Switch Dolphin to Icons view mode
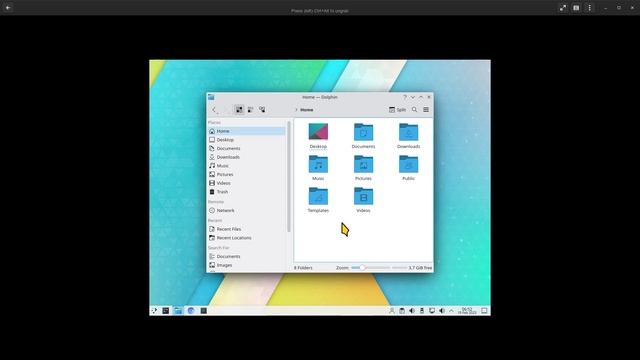 (239, 109)
